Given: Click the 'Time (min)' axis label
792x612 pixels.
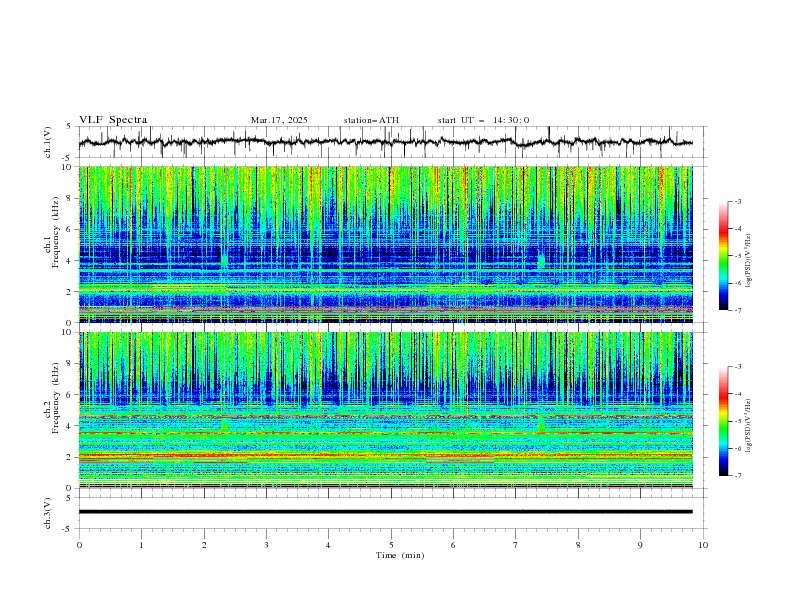Looking at the screenshot, I should (400, 555).
